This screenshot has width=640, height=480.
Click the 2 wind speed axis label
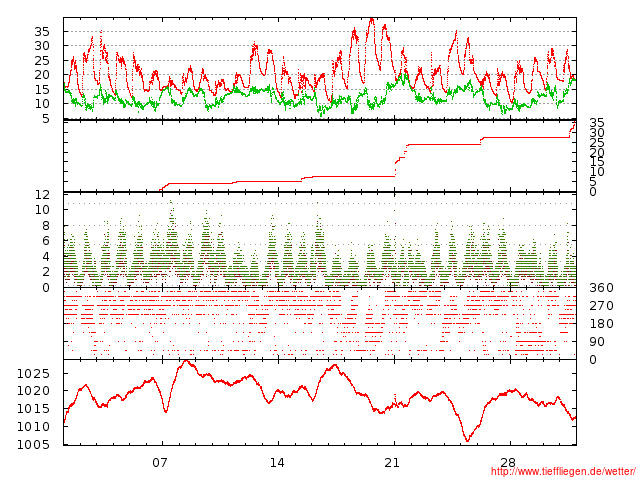tap(46, 272)
